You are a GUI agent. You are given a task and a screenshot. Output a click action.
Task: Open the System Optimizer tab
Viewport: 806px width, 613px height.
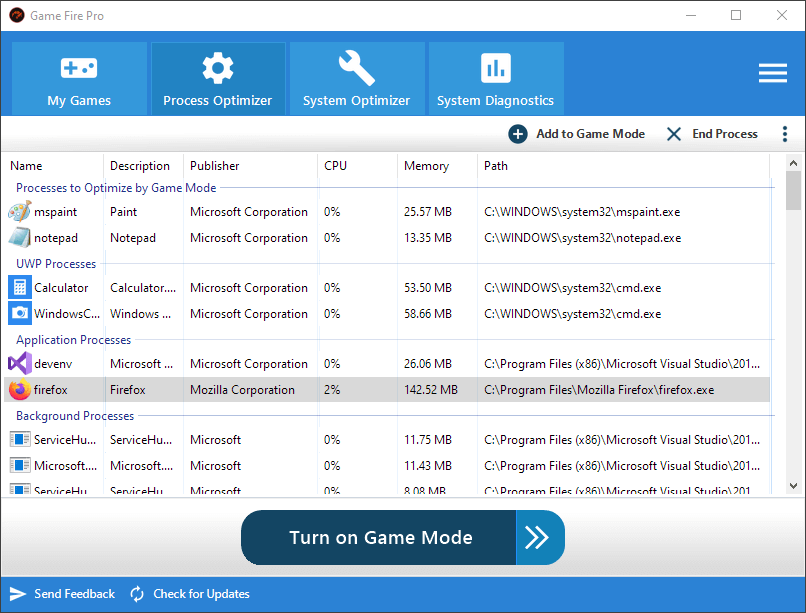(x=357, y=79)
